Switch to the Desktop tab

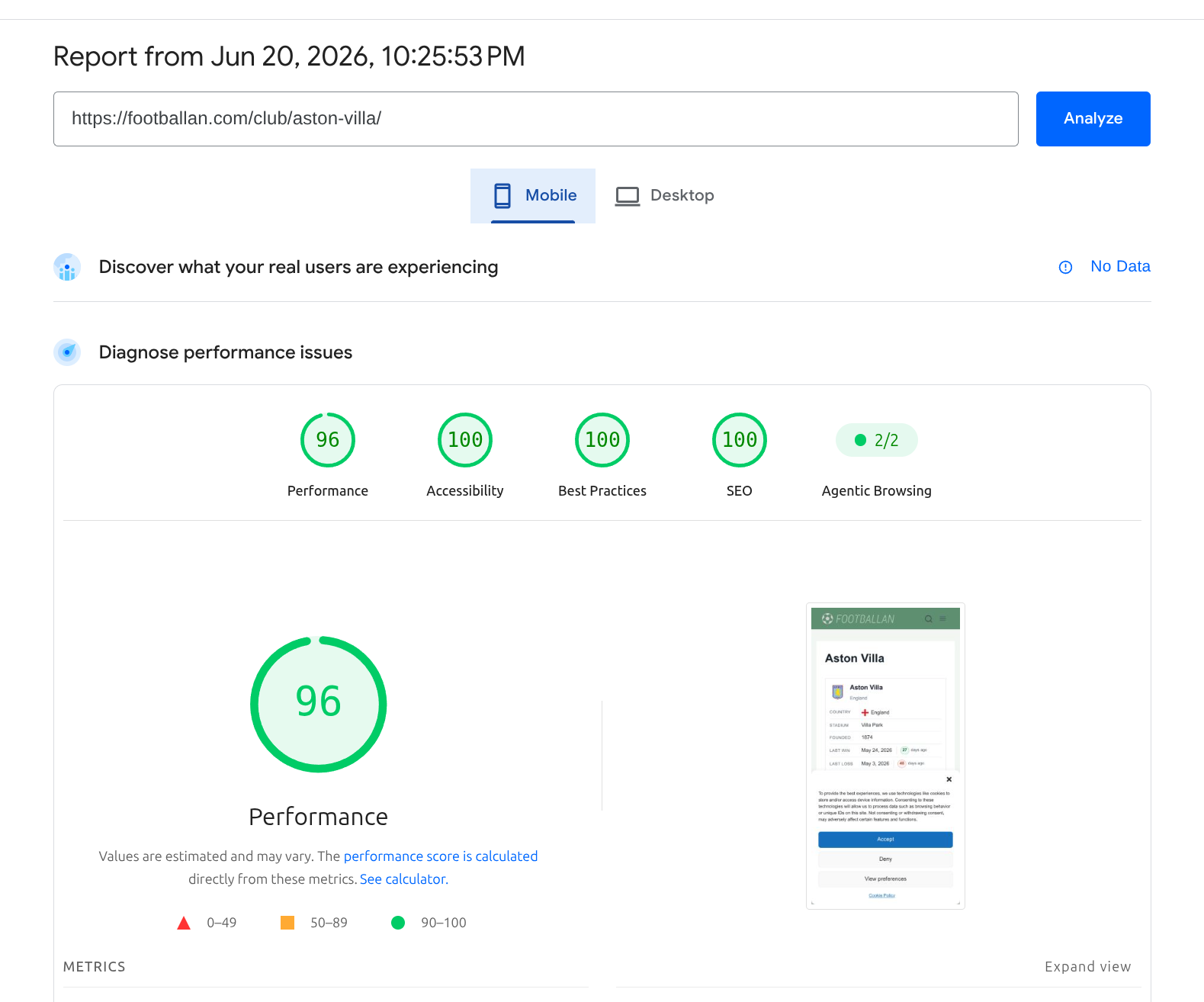coord(664,196)
